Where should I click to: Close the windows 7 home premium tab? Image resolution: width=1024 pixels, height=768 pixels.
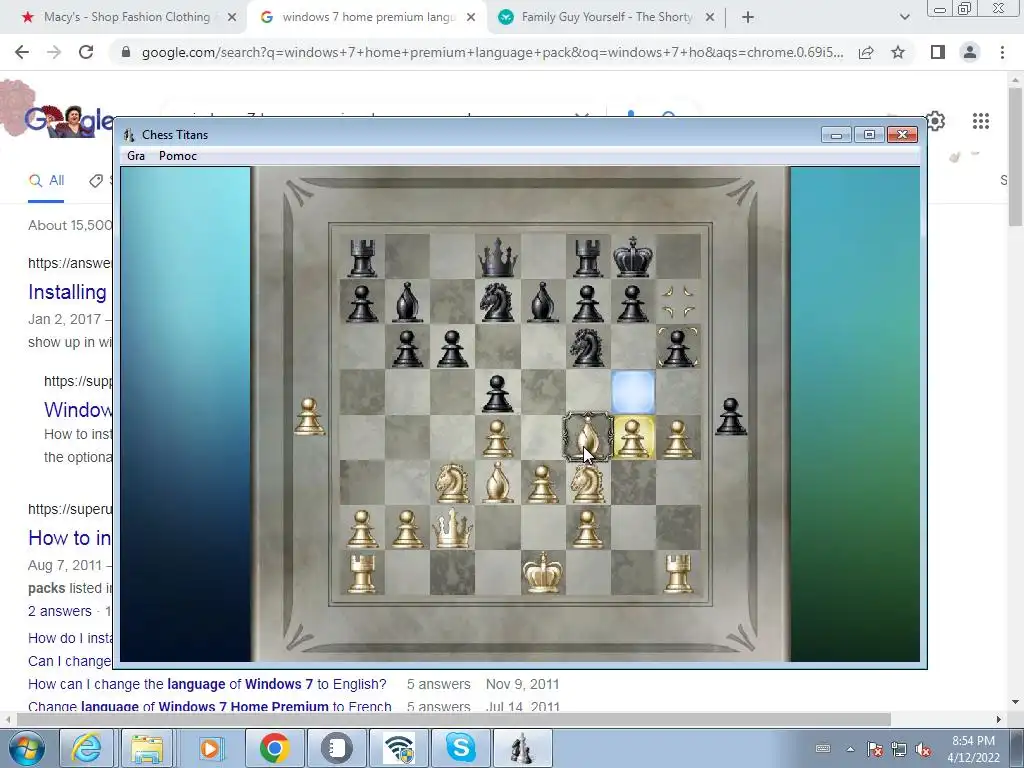[x=471, y=18]
